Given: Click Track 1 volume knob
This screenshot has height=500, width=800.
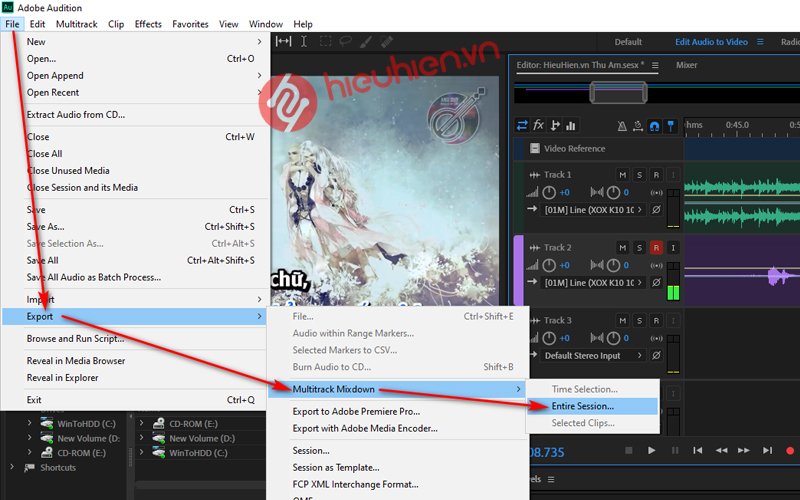Looking at the screenshot, I should (549, 192).
